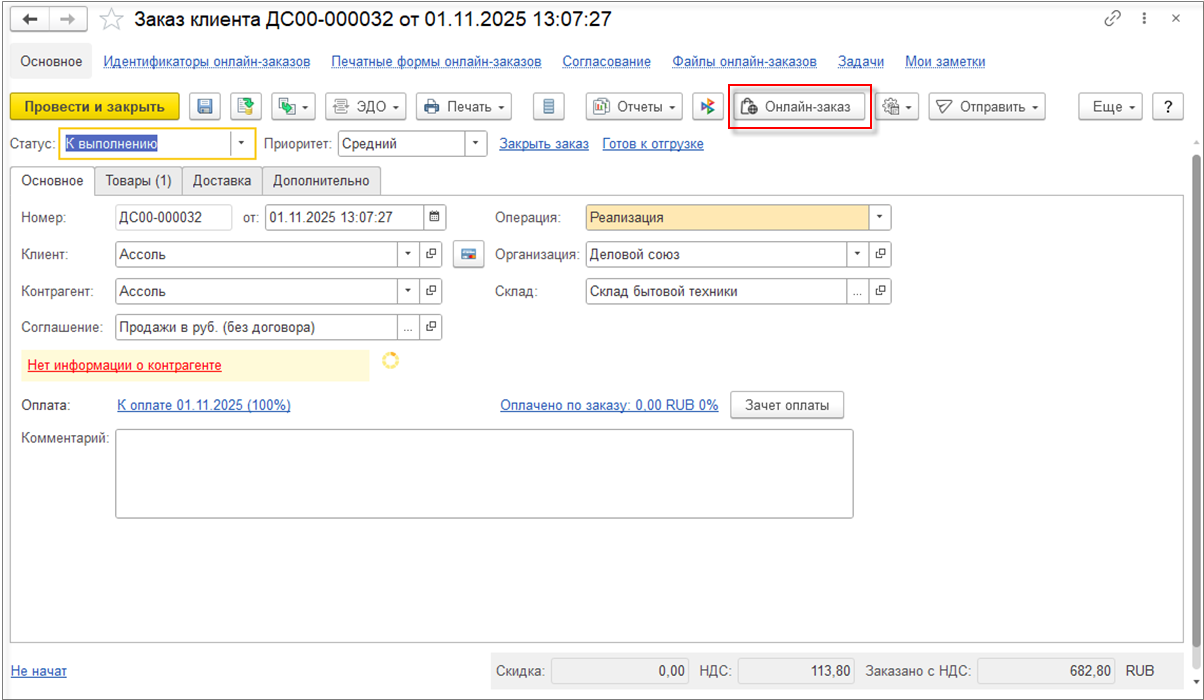This screenshot has width=1204, height=700.
Task: Click the Онлайн-заказ button
Action: coord(799,107)
